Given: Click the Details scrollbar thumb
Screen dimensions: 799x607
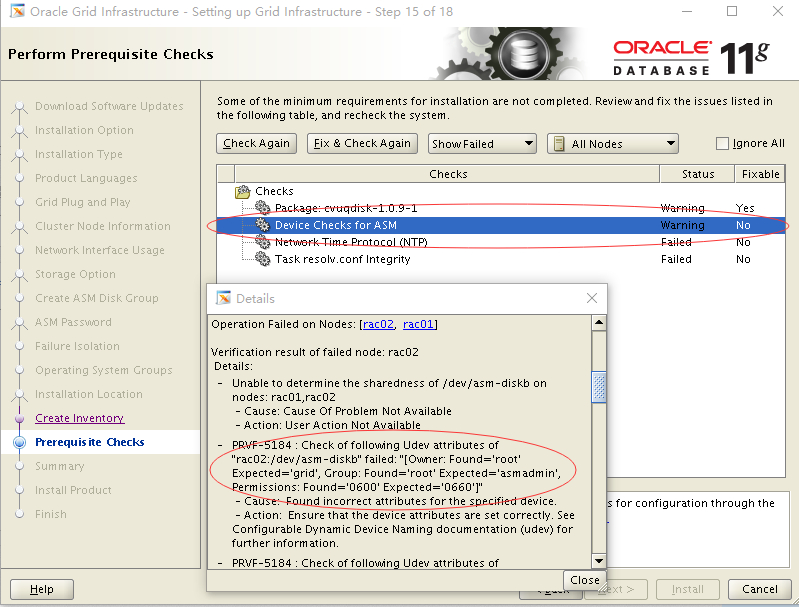Looking at the screenshot, I should 599,387.
